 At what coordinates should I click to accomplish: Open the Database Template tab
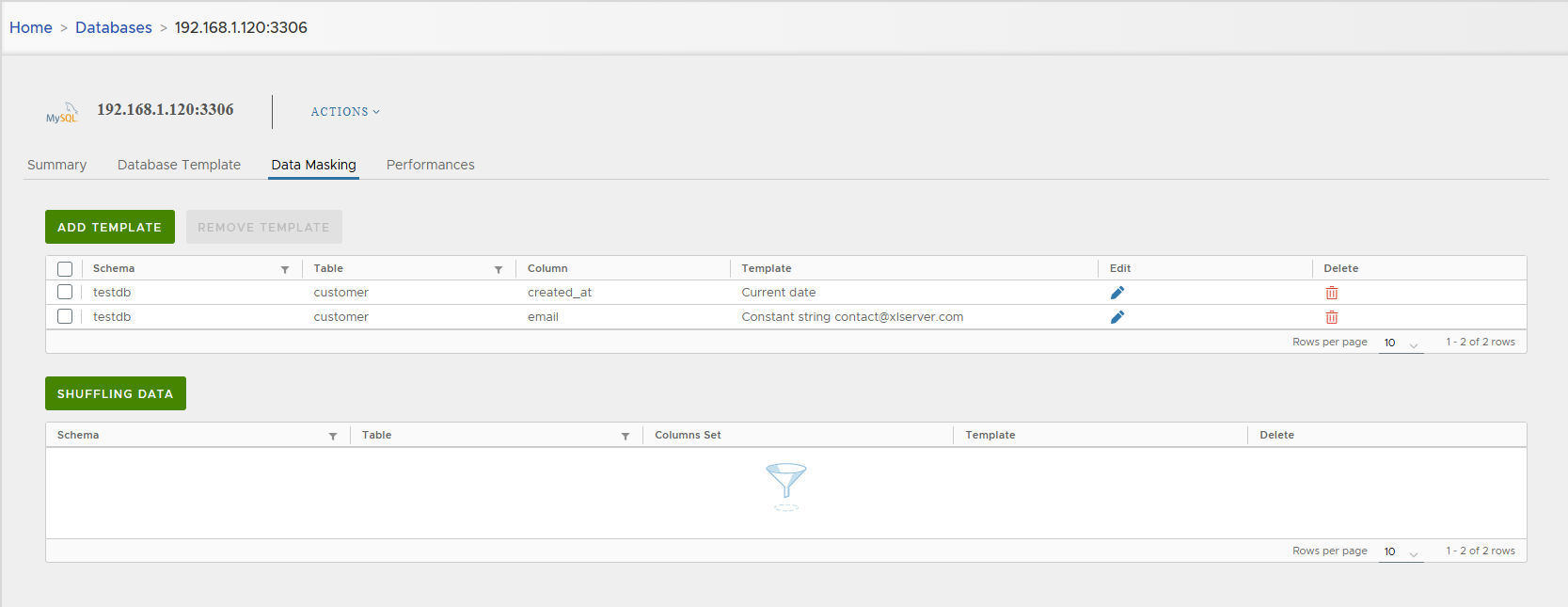179,165
